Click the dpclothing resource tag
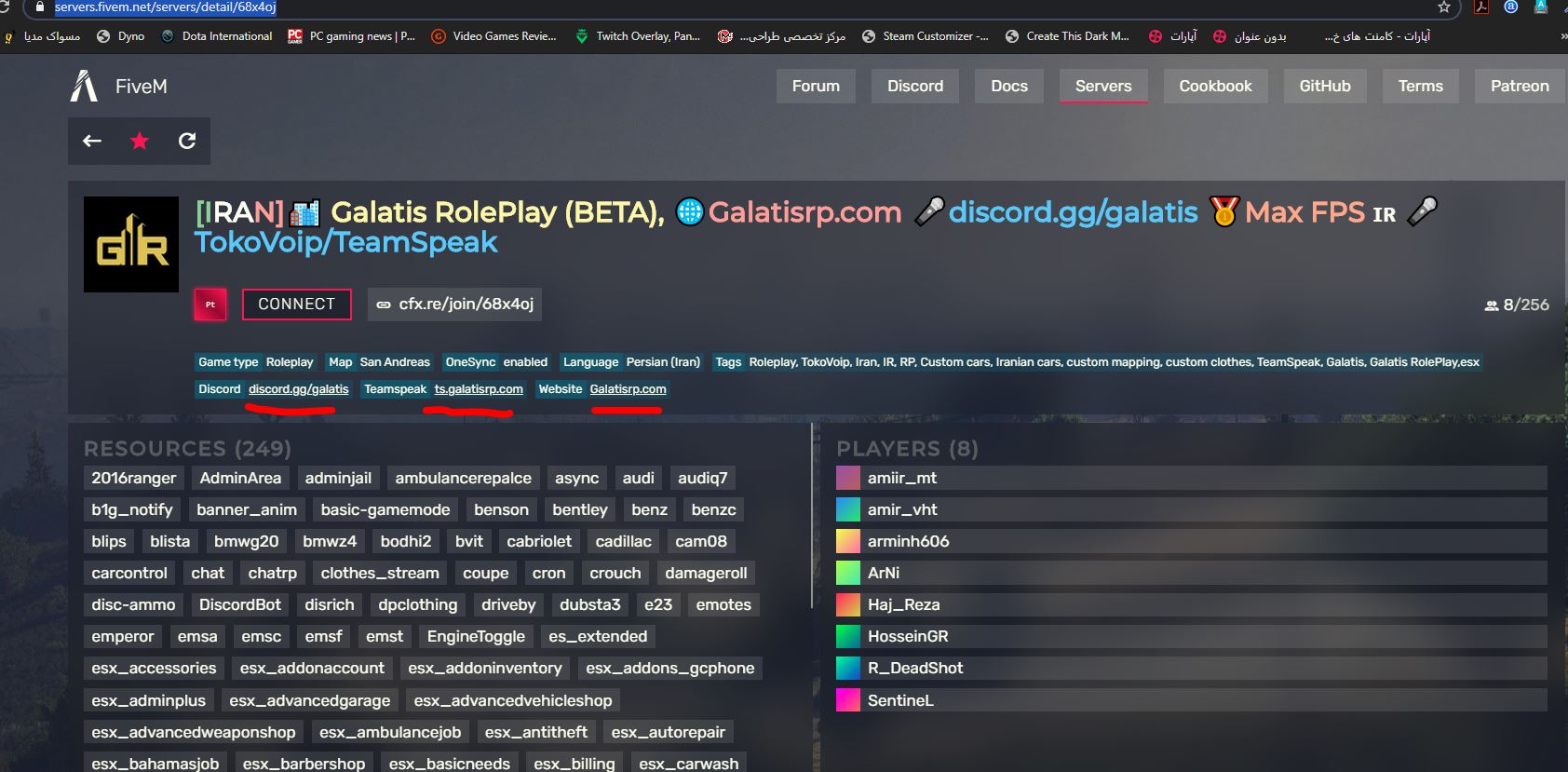 (x=418, y=604)
